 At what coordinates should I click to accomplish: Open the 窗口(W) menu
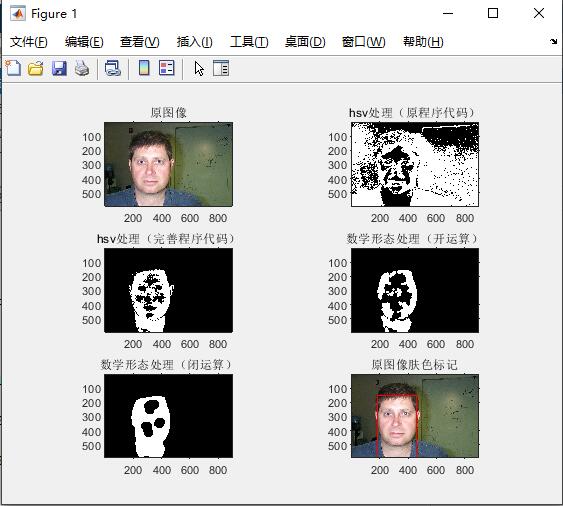[x=363, y=42]
